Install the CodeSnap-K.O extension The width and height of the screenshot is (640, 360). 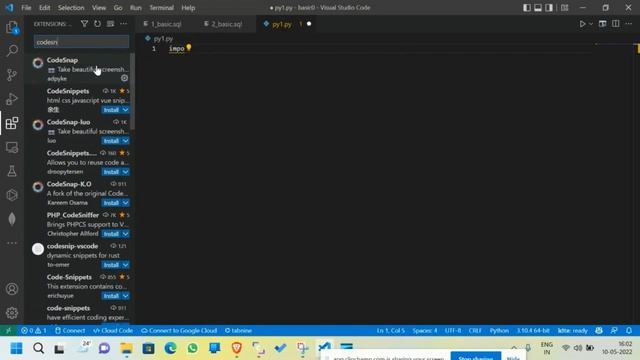[x=111, y=203]
